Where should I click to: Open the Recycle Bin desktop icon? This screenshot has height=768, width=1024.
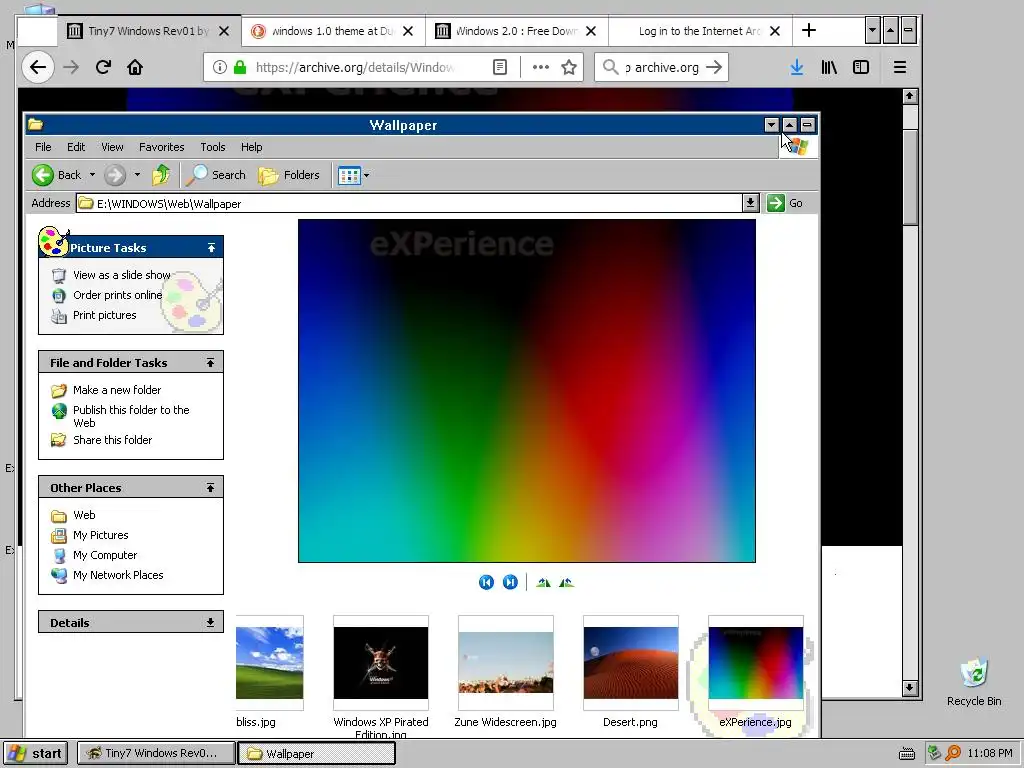pyautogui.click(x=974, y=682)
